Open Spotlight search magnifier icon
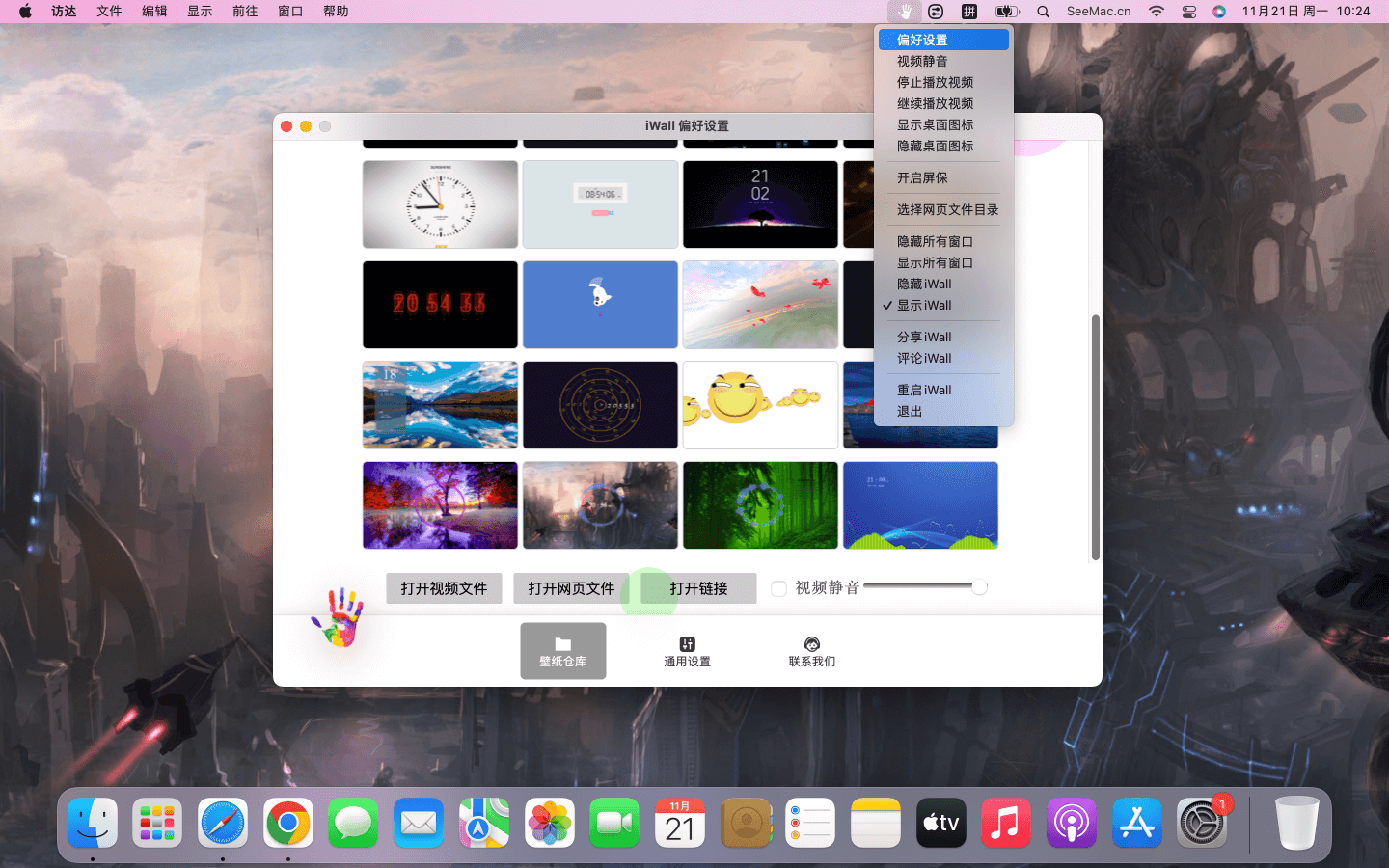1389x868 pixels. pos(1043,12)
